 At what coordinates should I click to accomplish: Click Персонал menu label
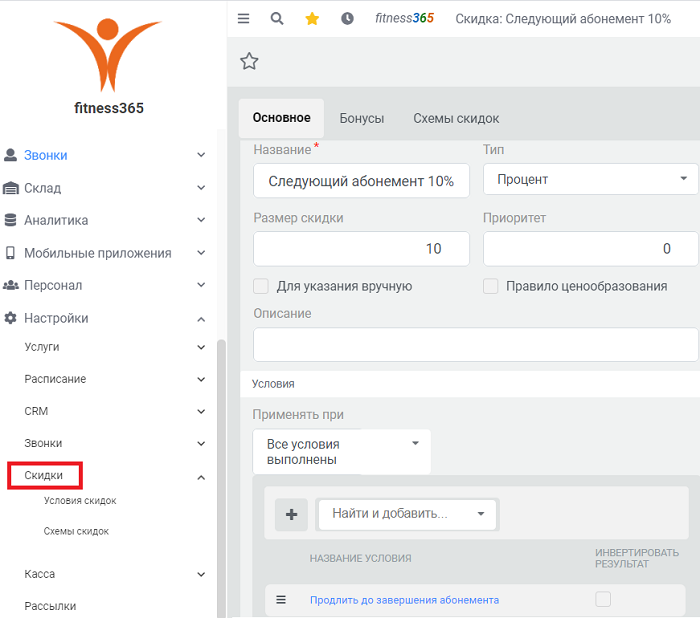click(x=53, y=285)
